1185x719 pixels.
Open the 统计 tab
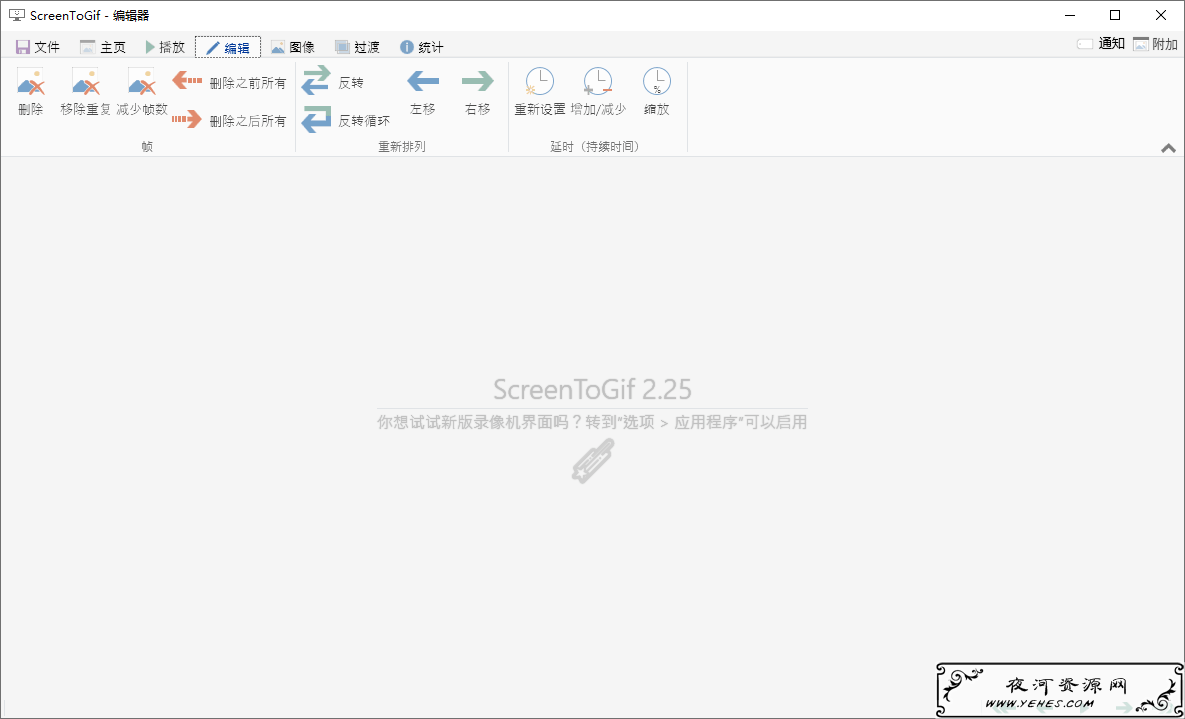point(422,47)
